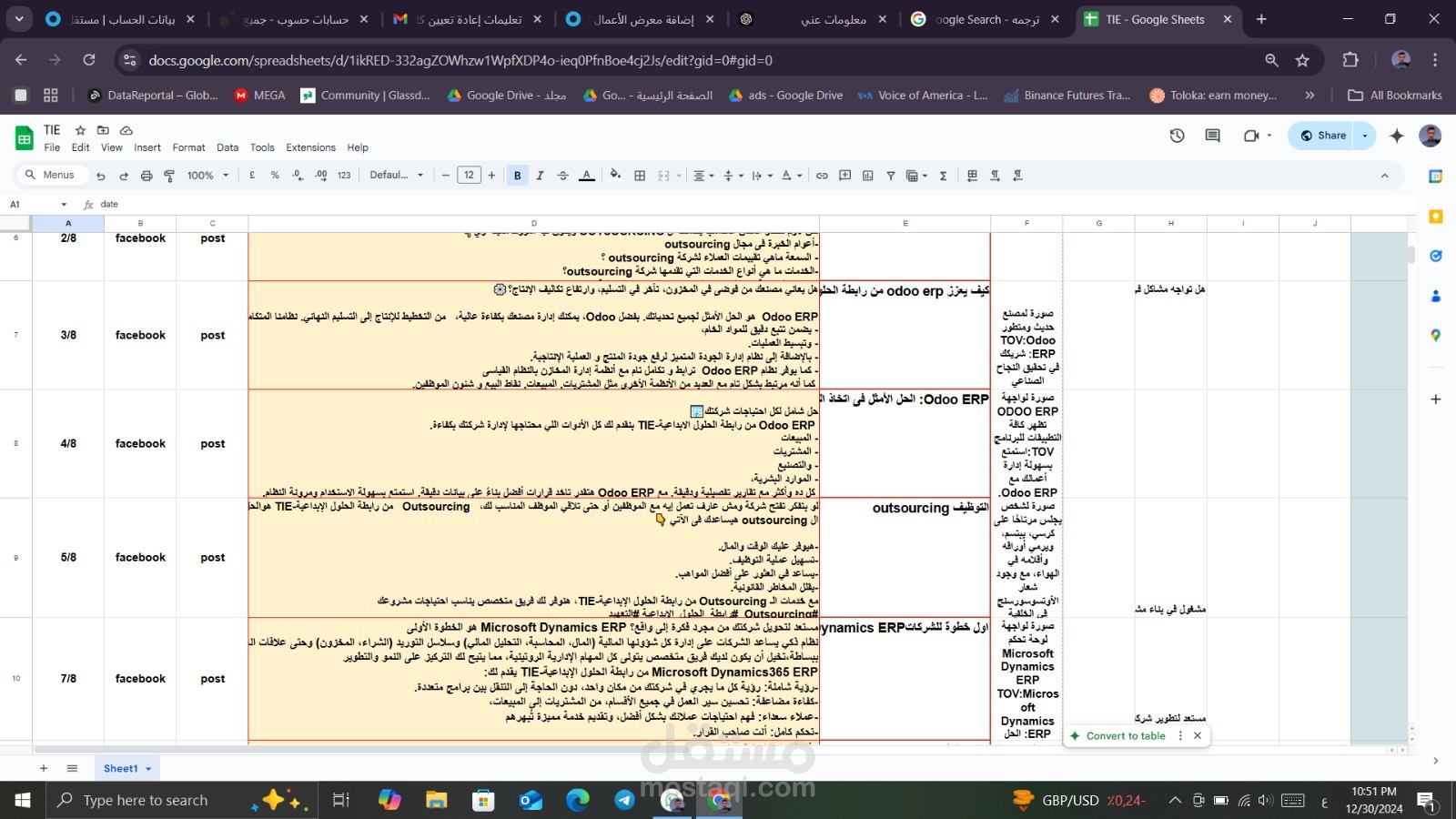Insert a comment from the toolbar
The height and width of the screenshot is (819, 1456).
(844, 176)
